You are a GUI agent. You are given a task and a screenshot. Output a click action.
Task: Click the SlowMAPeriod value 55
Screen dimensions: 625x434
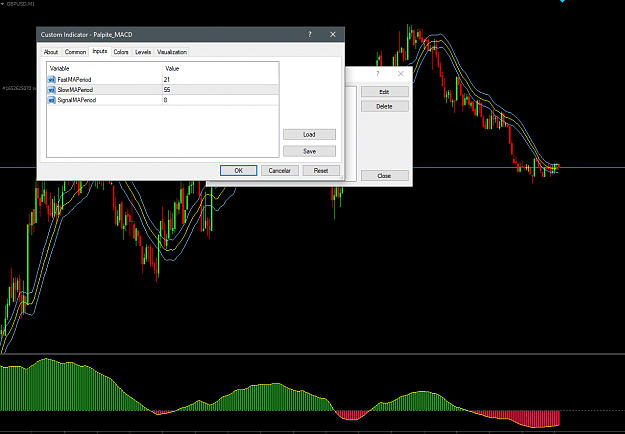[x=167, y=90]
